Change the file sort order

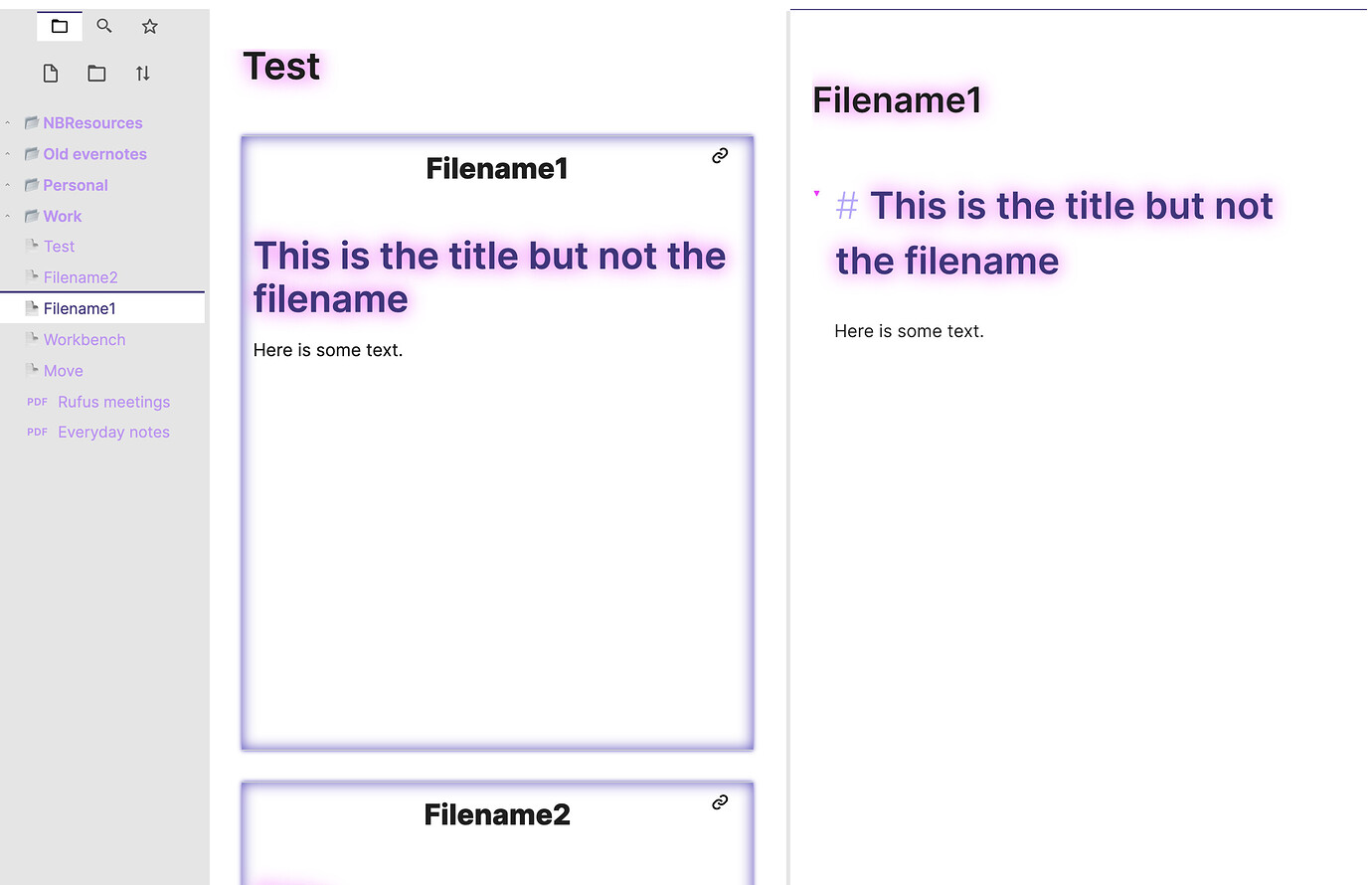click(143, 73)
